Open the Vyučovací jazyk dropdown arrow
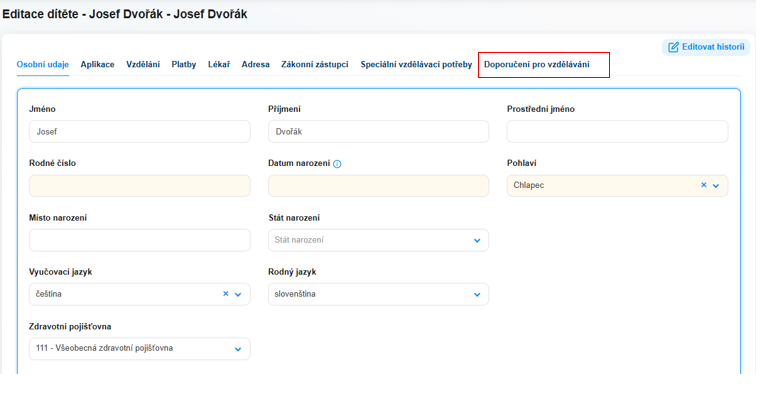 click(x=238, y=294)
